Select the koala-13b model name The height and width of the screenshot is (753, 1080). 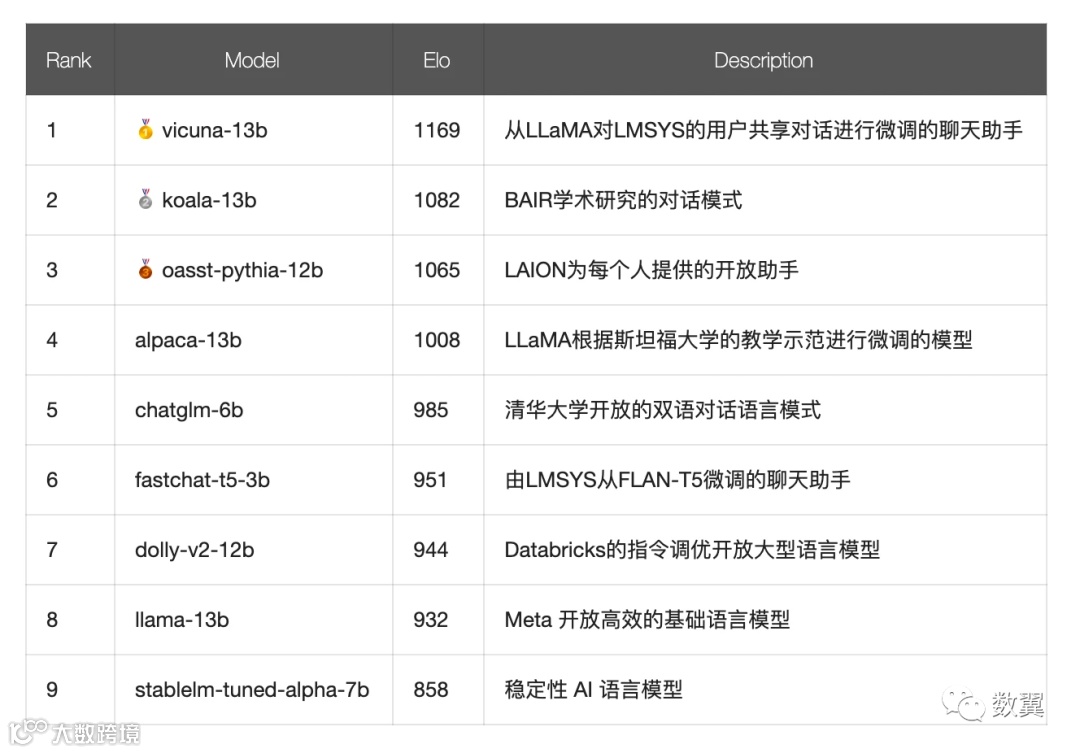tap(209, 200)
